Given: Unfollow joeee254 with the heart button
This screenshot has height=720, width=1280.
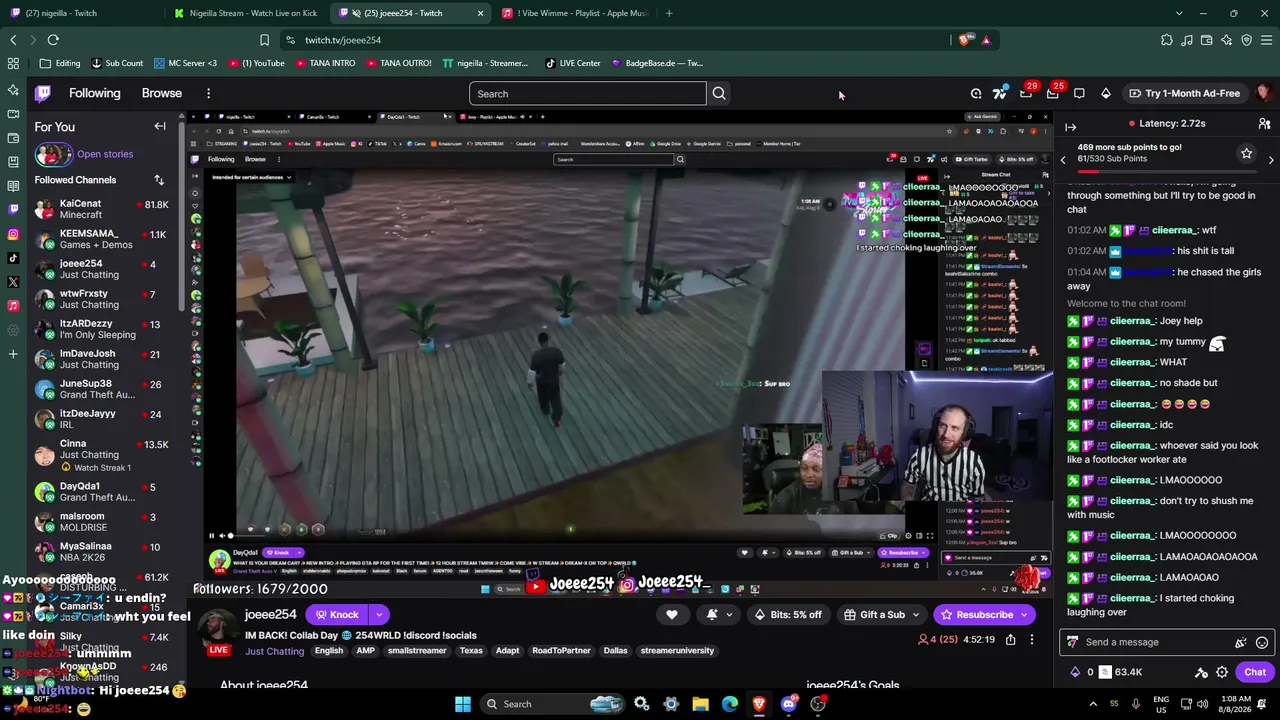Looking at the screenshot, I should 672,615.
